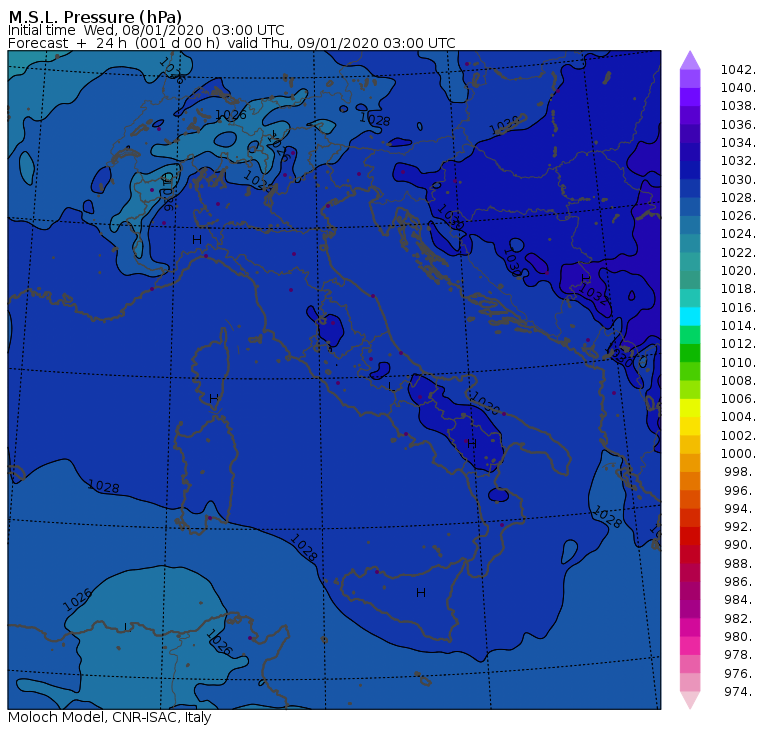
Task: Click the legend label '988.'
Action: (740, 563)
